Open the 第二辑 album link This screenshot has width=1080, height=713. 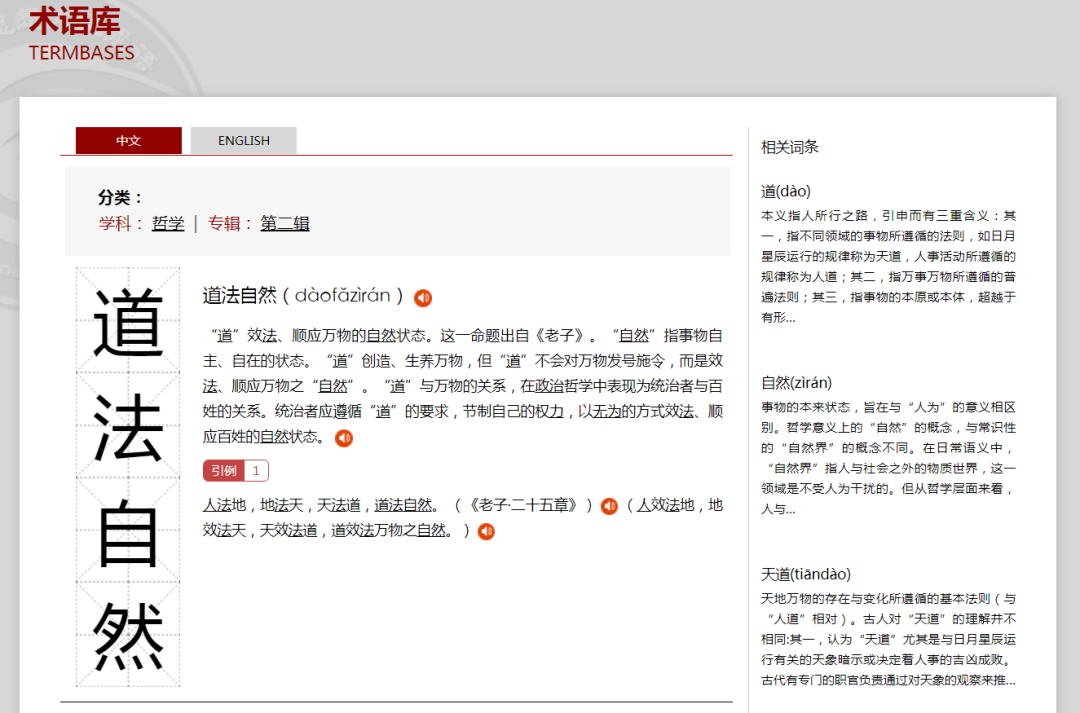point(284,223)
